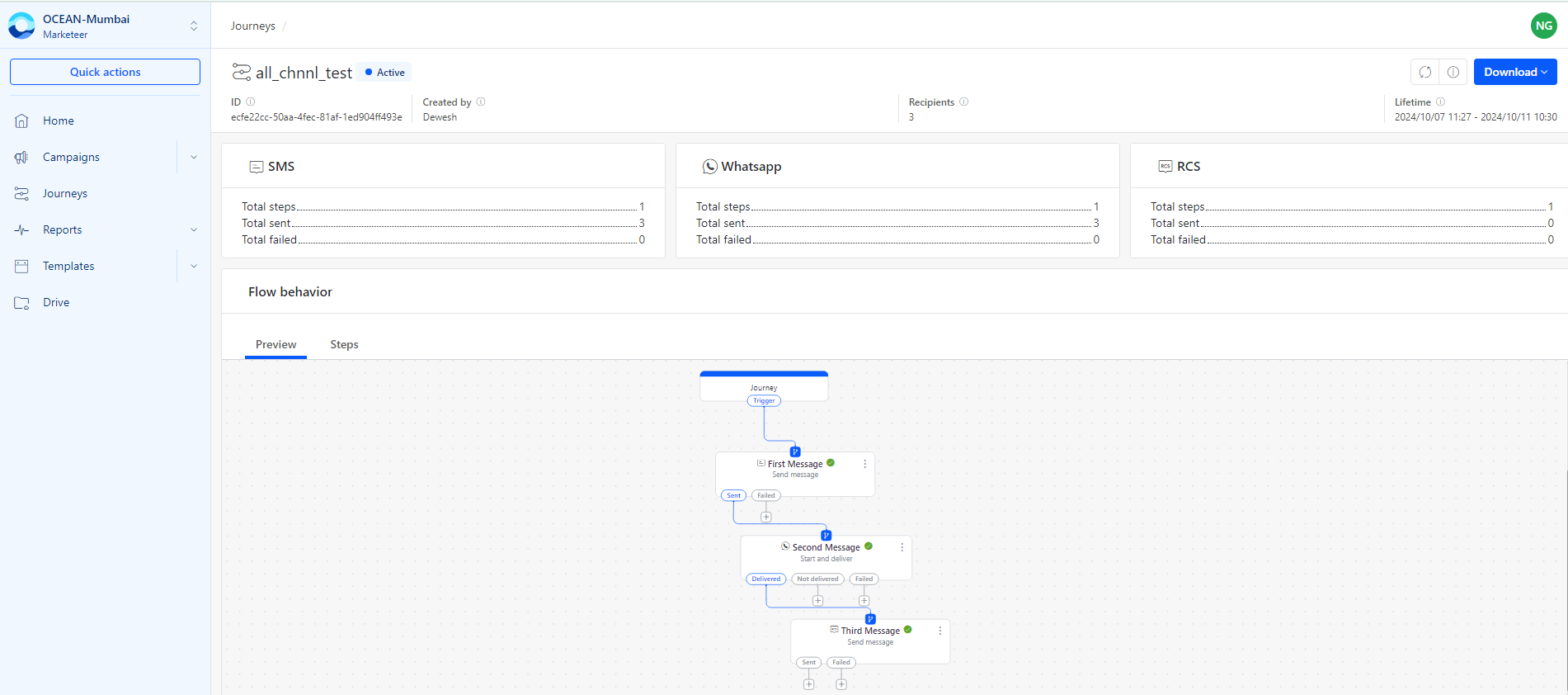Click the Drive folder icon
Viewport: 1568px width, 695px height.
pos(21,302)
